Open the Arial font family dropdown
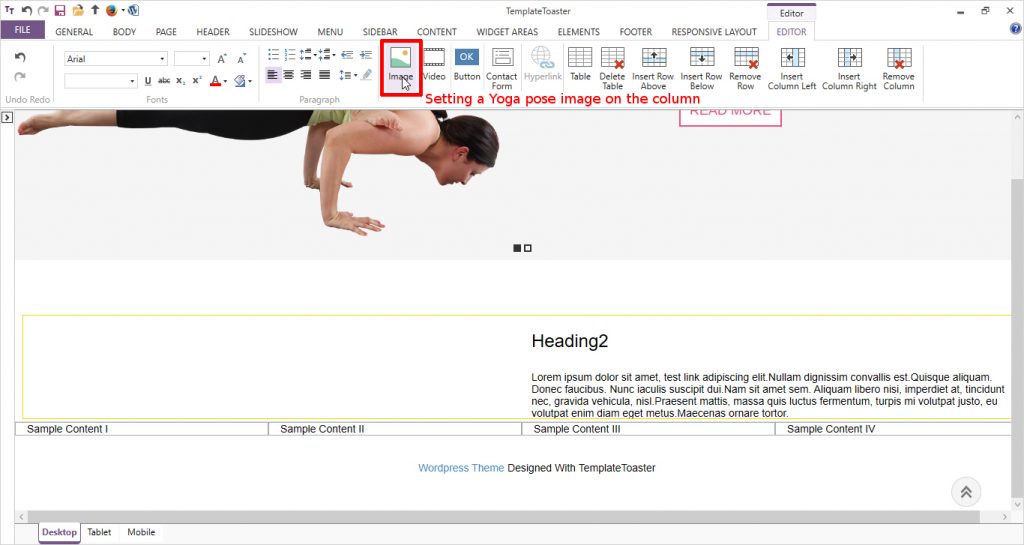 pos(162,59)
